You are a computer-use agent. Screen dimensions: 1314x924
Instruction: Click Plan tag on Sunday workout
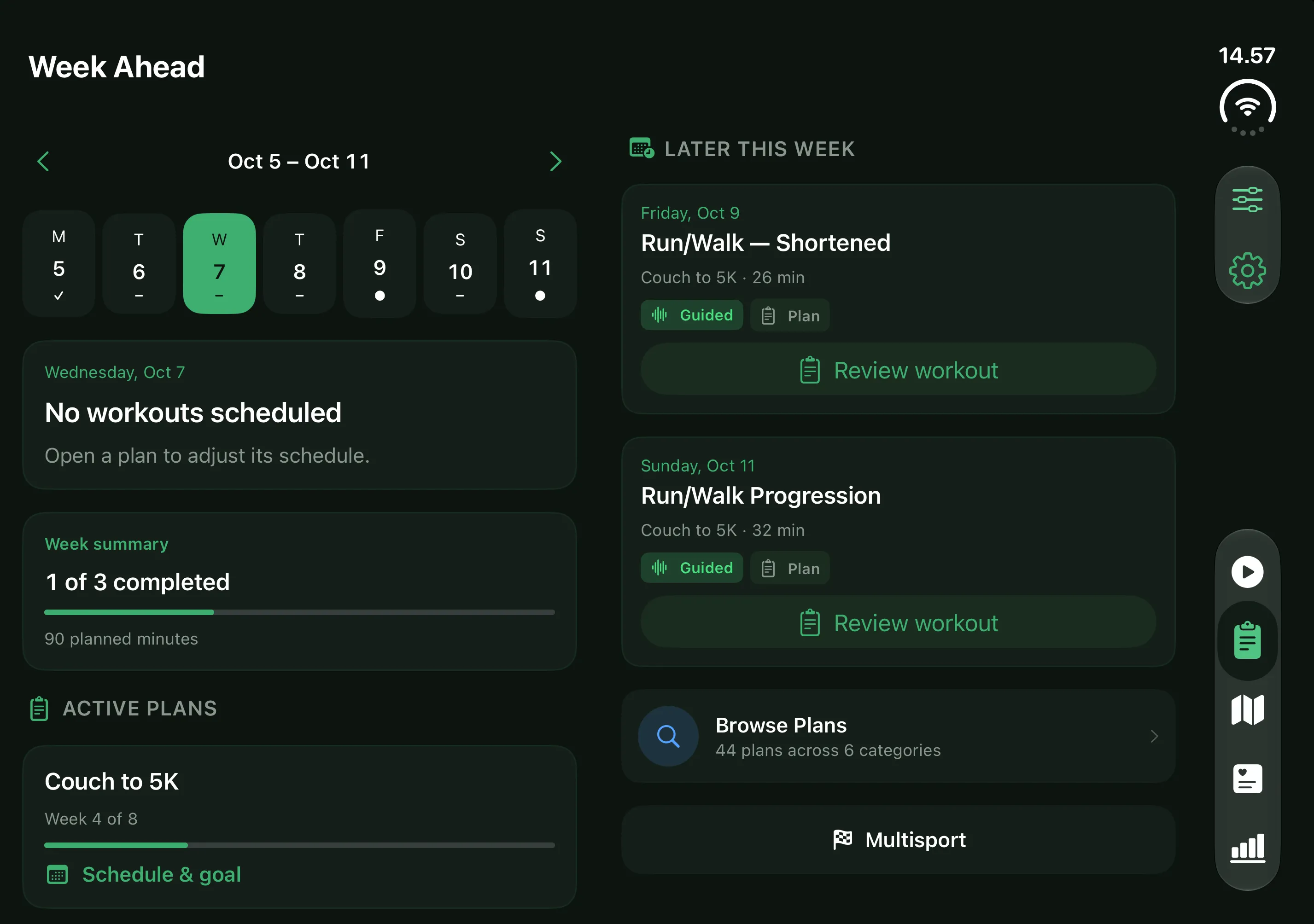790,568
